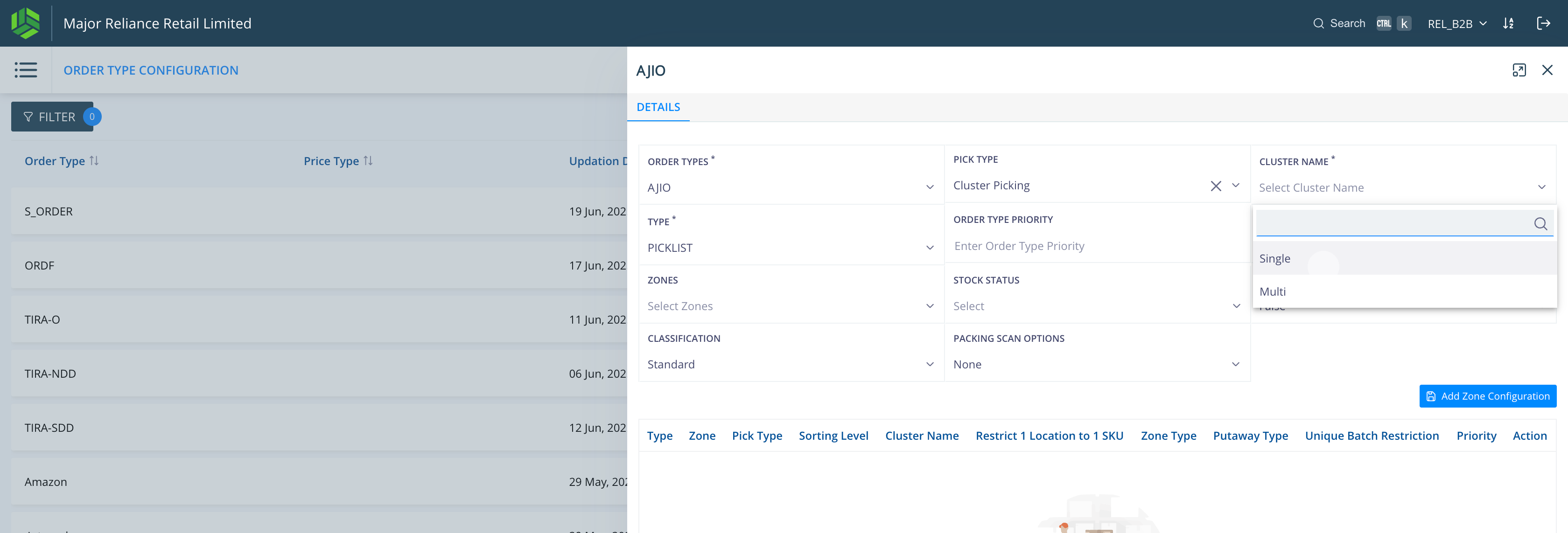Open the REL_B2B account dropdown
The width and height of the screenshot is (1568, 533).
[1457, 24]
